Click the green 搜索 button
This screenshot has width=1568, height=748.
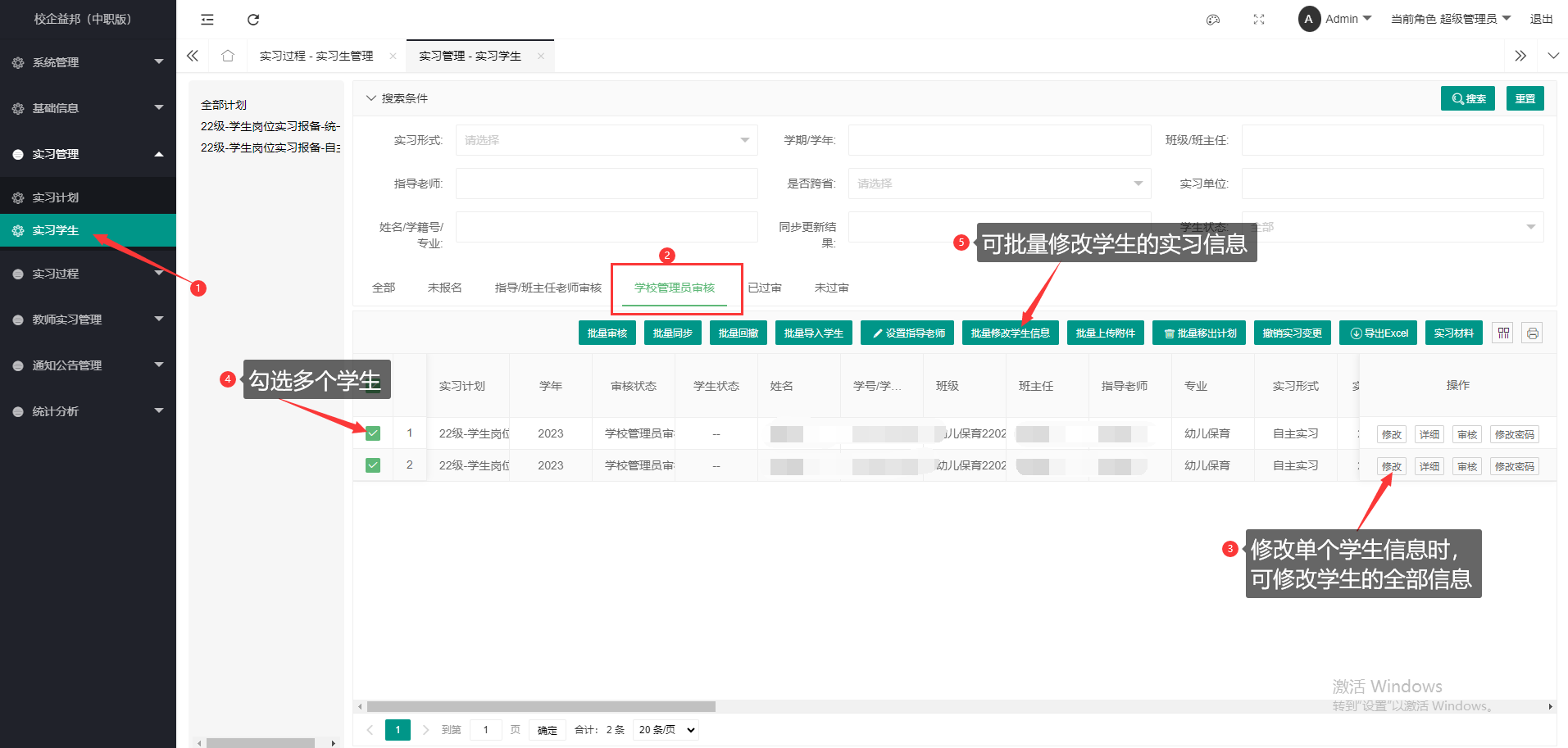[x=1467, y=98]
